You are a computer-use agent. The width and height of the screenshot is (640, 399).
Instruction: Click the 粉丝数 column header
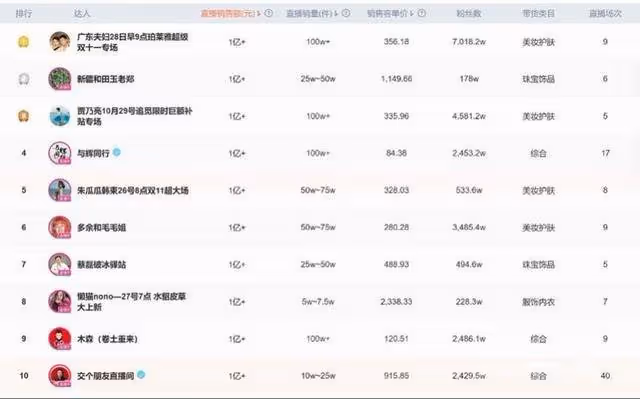point(469,13)
